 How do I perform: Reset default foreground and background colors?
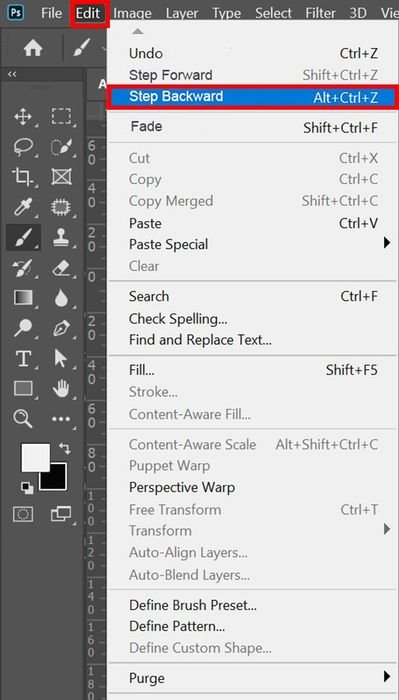pos(27,488)
